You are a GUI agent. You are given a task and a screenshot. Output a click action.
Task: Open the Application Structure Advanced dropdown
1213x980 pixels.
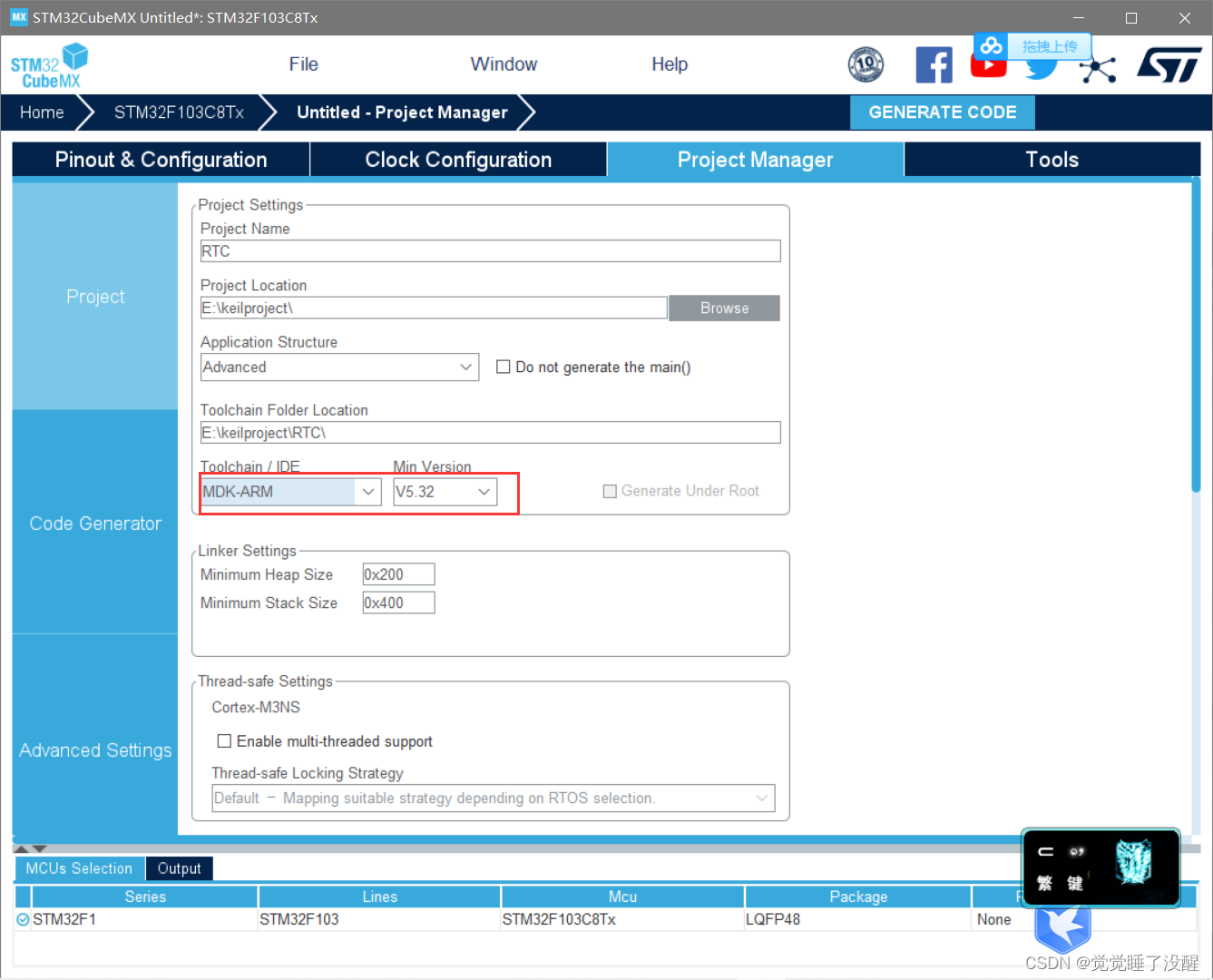point(339,367)
